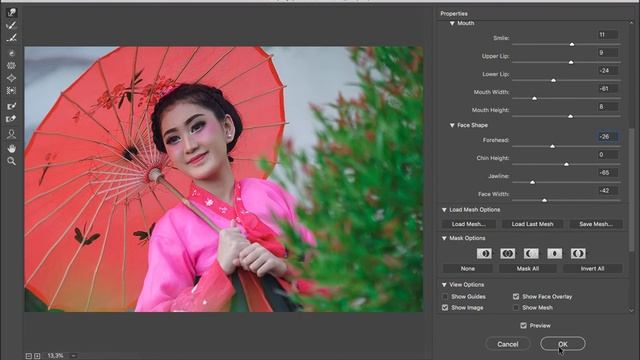Screen dimensions: 640x360
Task: Click the zoom out minus icon
Action: (29, 356)
